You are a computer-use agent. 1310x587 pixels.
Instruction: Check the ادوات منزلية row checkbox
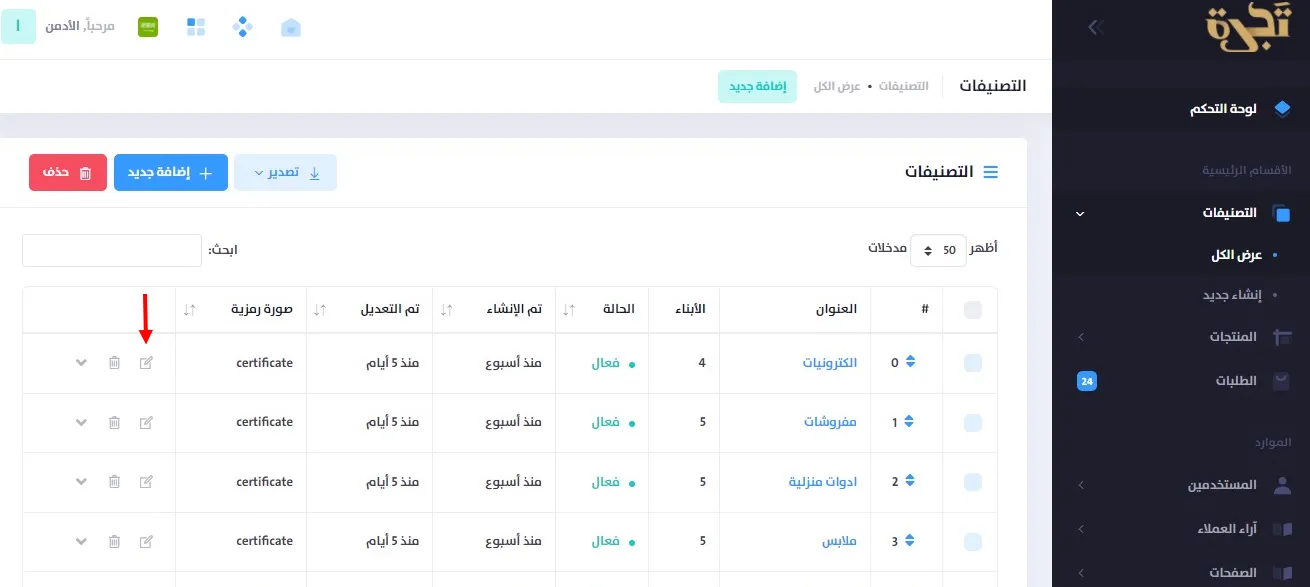(x=972, y=482)
